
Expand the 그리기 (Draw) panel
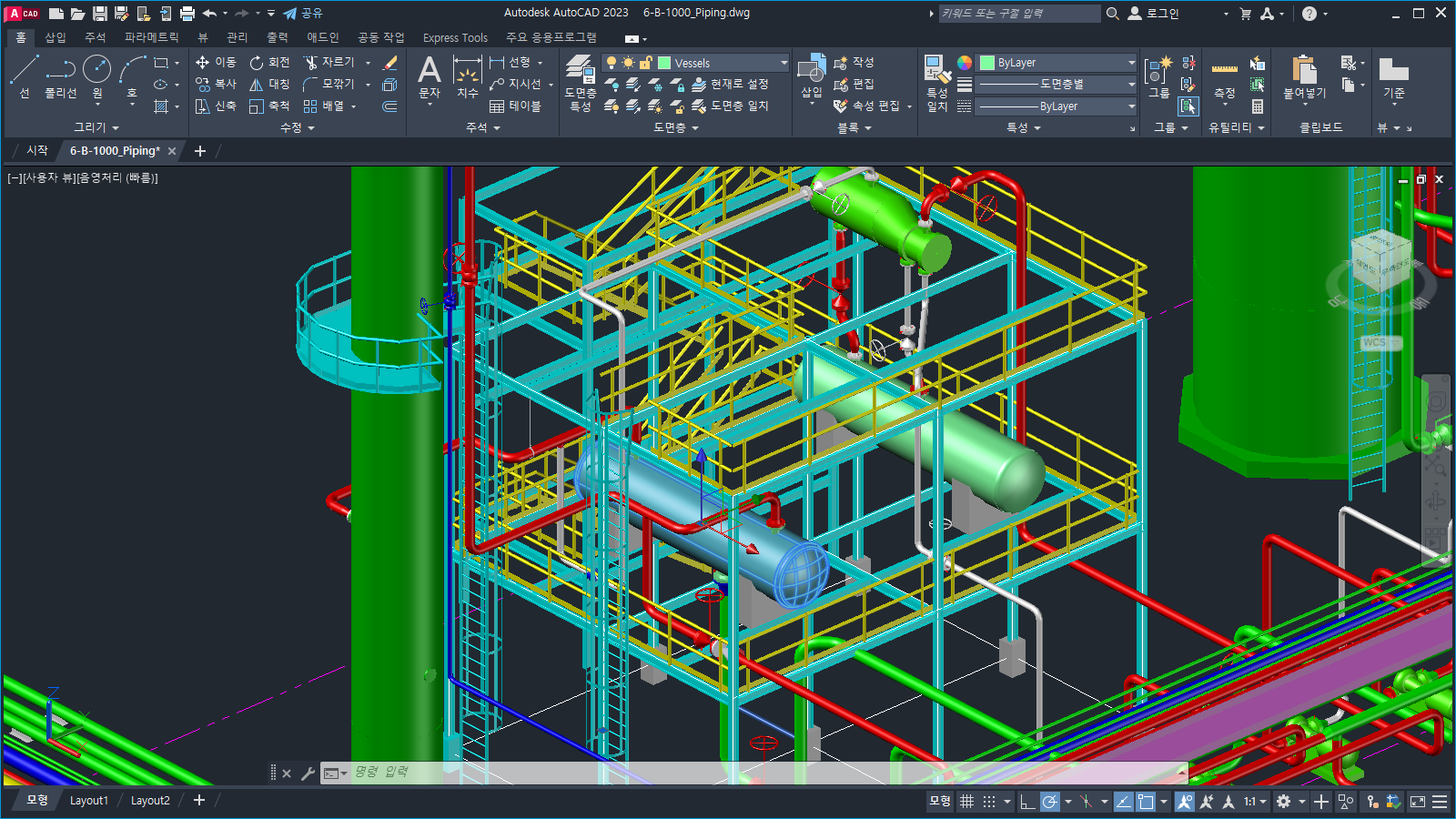[x=96, y=127]
